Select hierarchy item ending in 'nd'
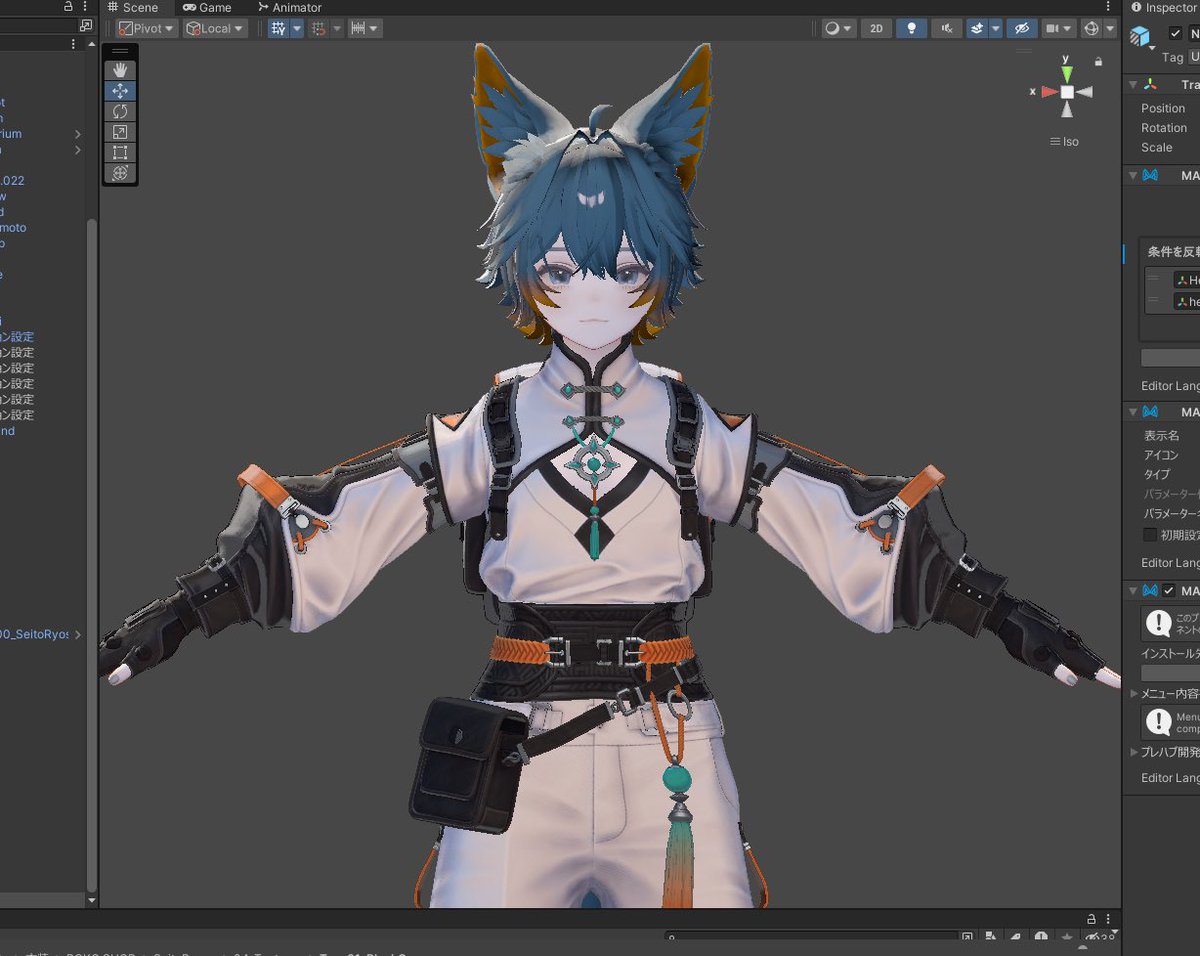Image resolution: width=1200 pixels, height=956 pixels. [8, 431]
